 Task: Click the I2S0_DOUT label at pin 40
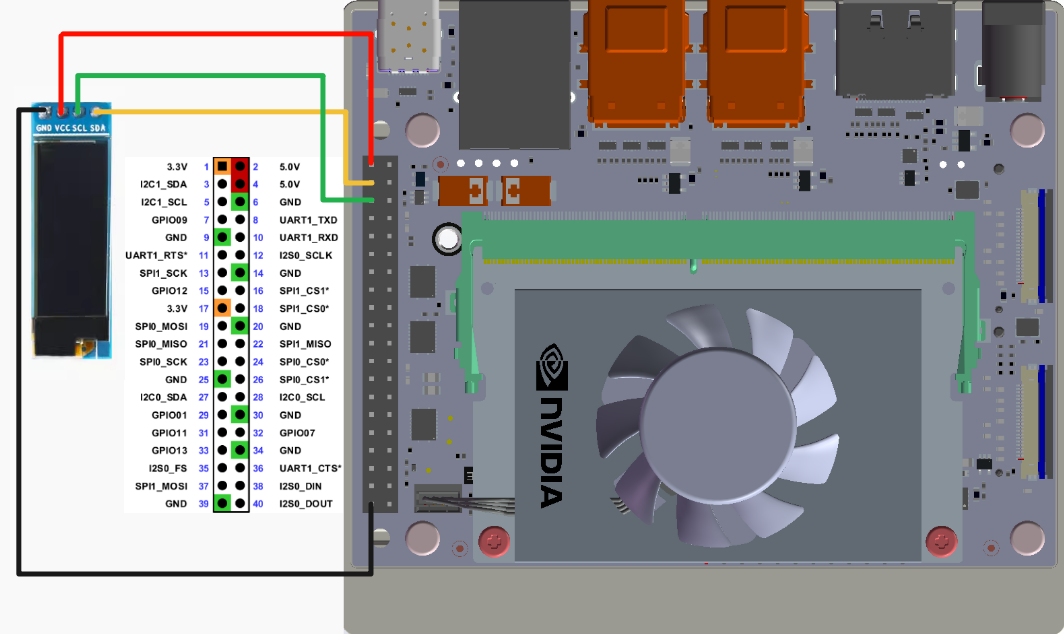click(306, 504)
